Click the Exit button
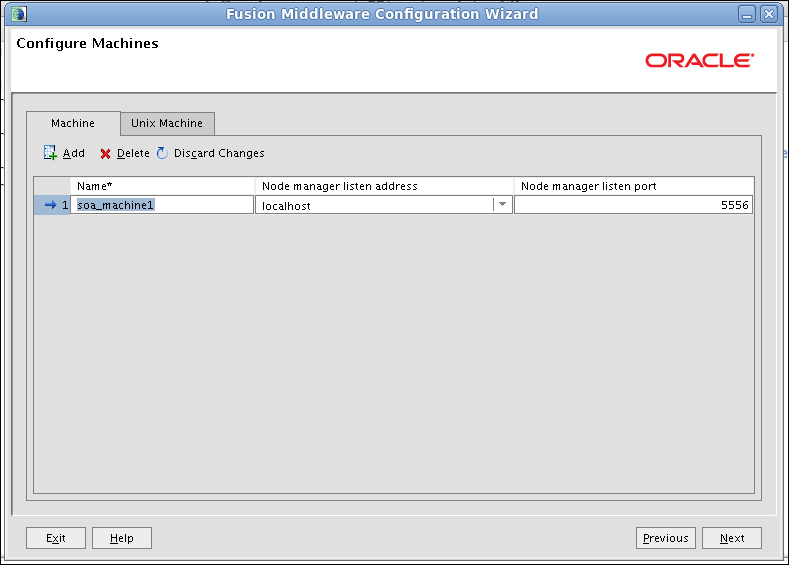789x565 pixels. (x=56, y=538)
